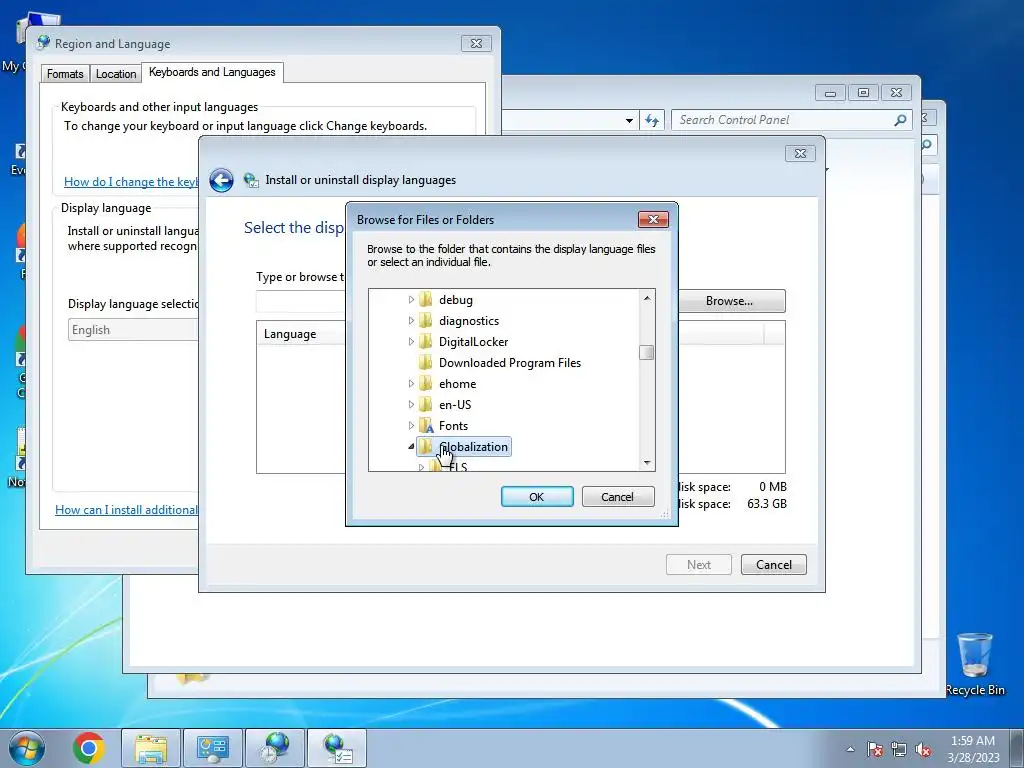The width and height of the screenshot is (1024, 768).
Task: Click the Action Center flag tray icon
Action: [x=874, y=749]
